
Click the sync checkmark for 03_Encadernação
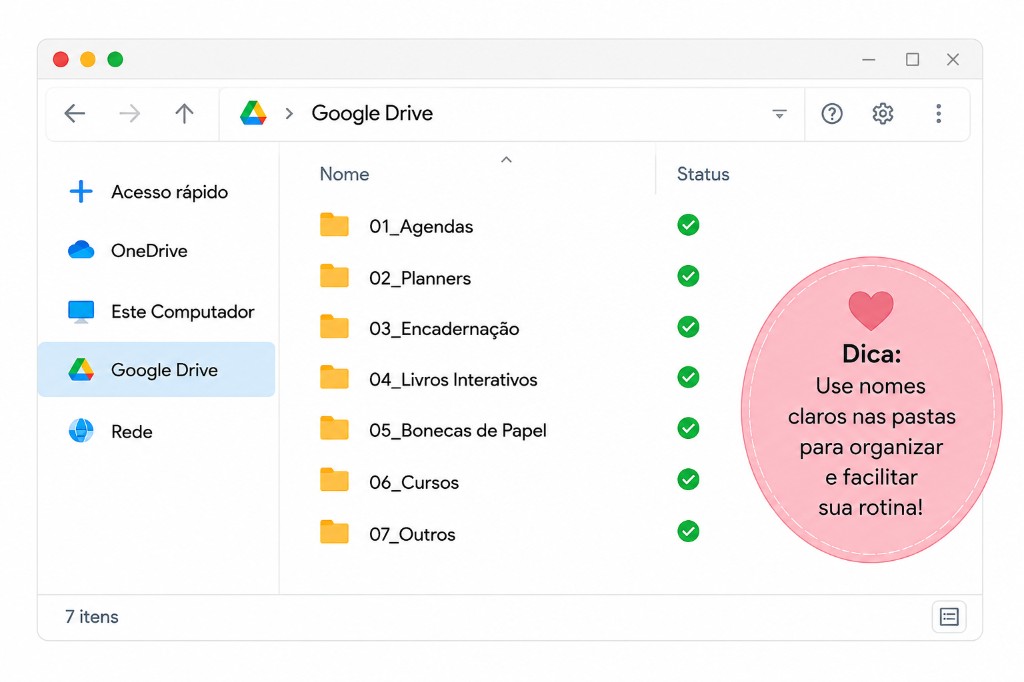[x=688, y=327]
